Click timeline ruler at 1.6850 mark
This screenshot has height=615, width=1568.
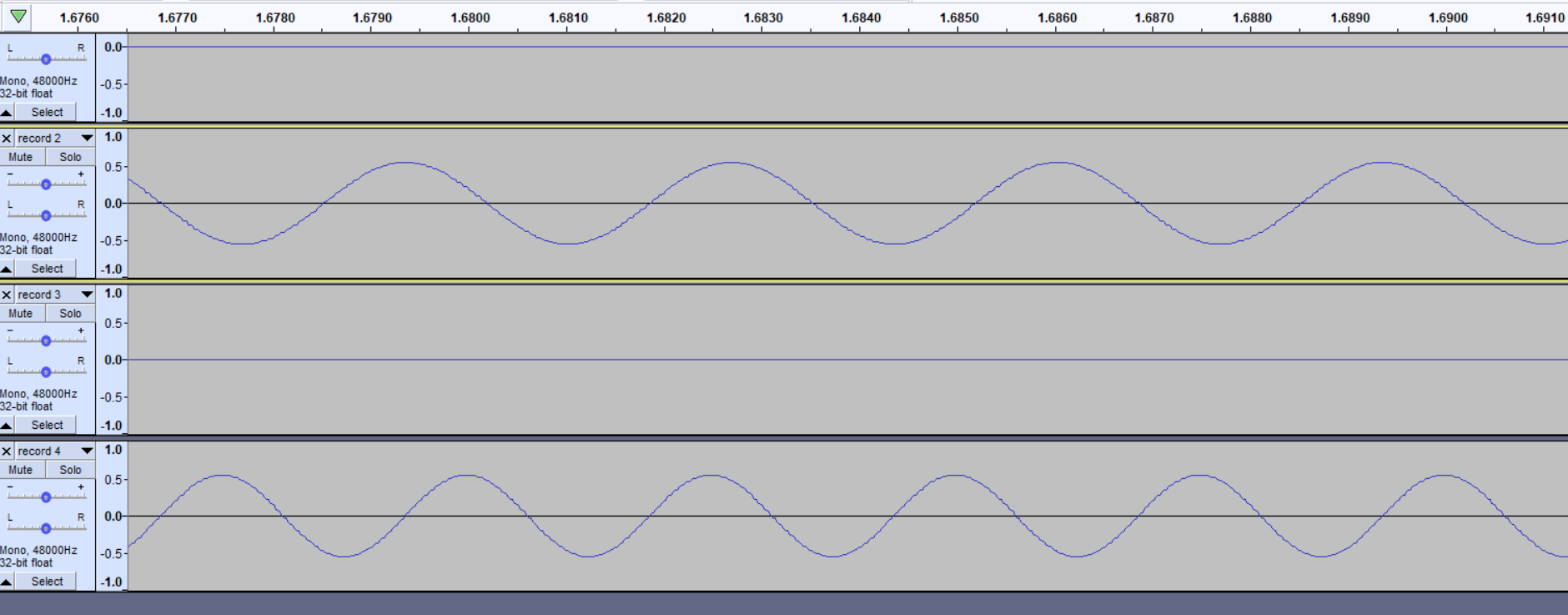pyautogui.click(x=958, y=18)
